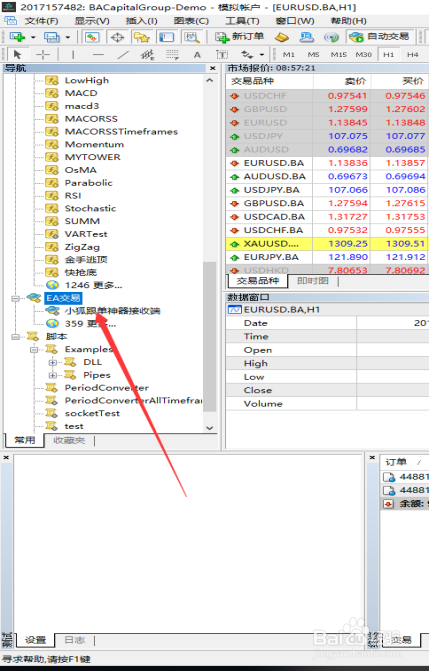This screenshot has height=671, width=430.
Task: Click the signals green globe toolbar icon
Action: click(331, 37)
